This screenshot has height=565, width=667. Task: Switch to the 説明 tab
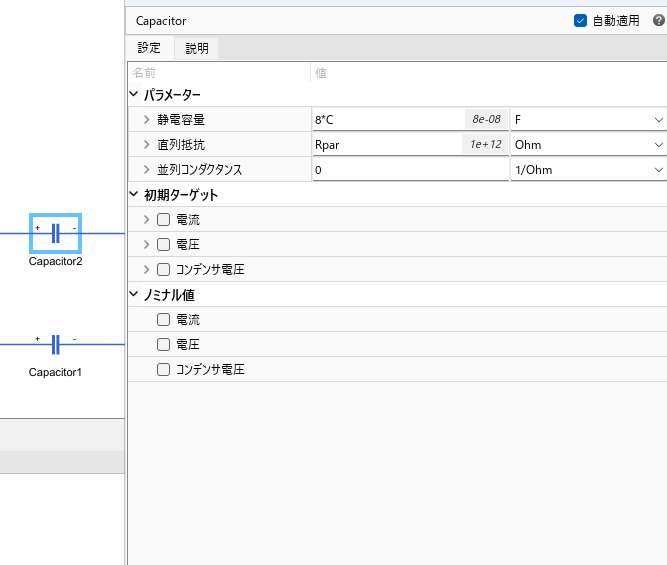point(197,48)
